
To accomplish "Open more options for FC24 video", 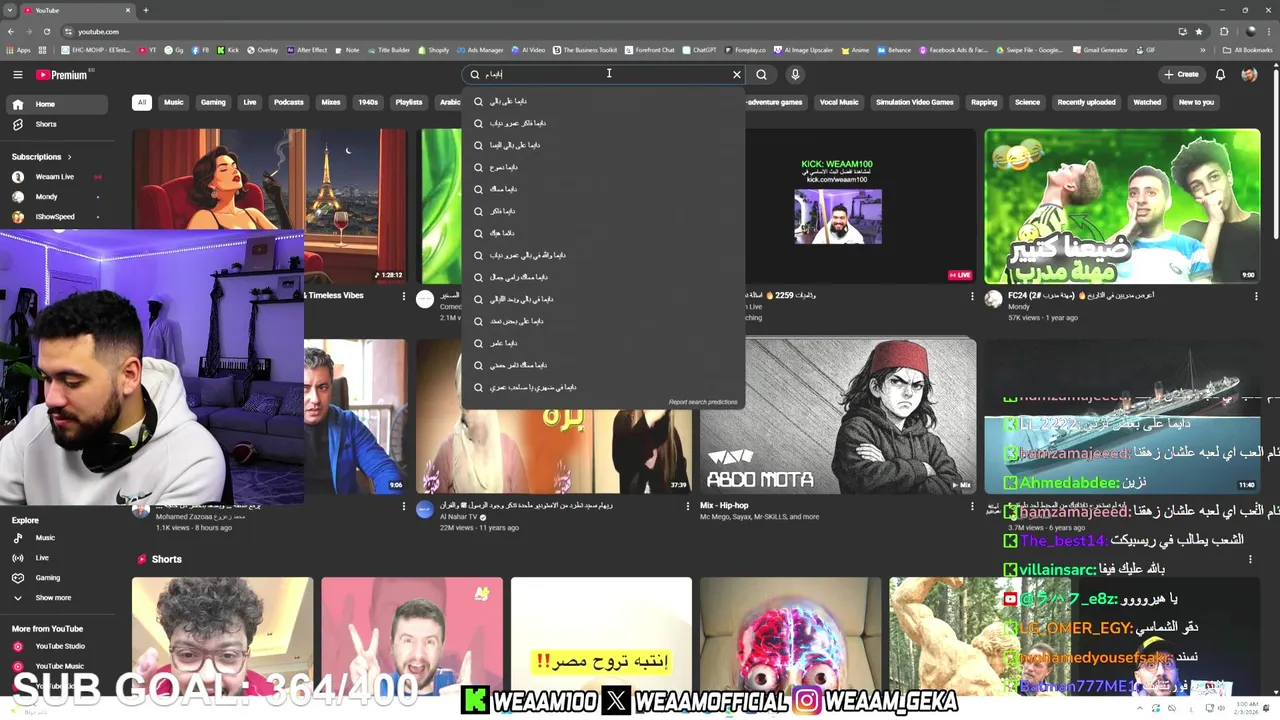I will point(1257,296).
